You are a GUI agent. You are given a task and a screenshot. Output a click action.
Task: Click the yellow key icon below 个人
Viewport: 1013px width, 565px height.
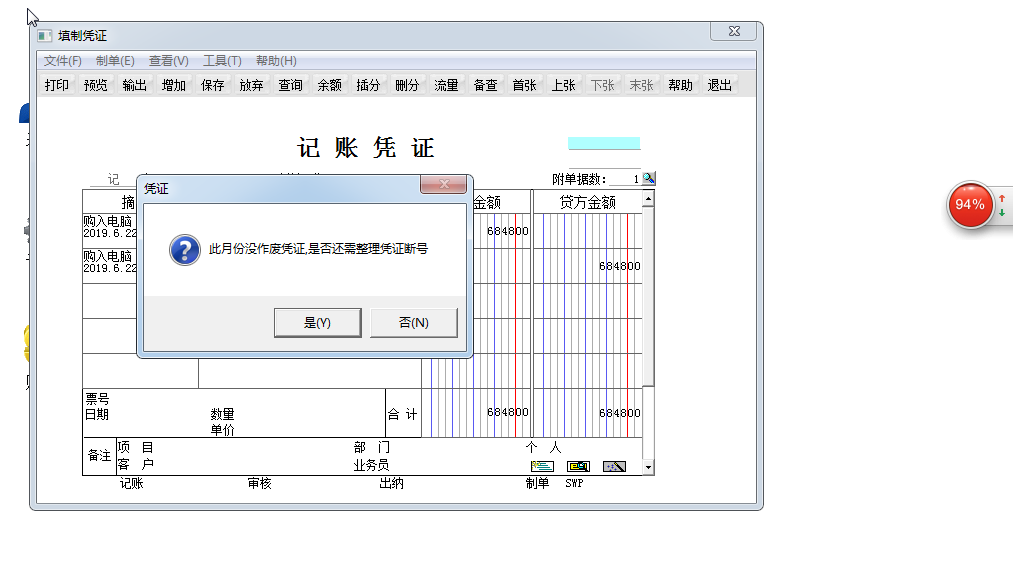578,466
